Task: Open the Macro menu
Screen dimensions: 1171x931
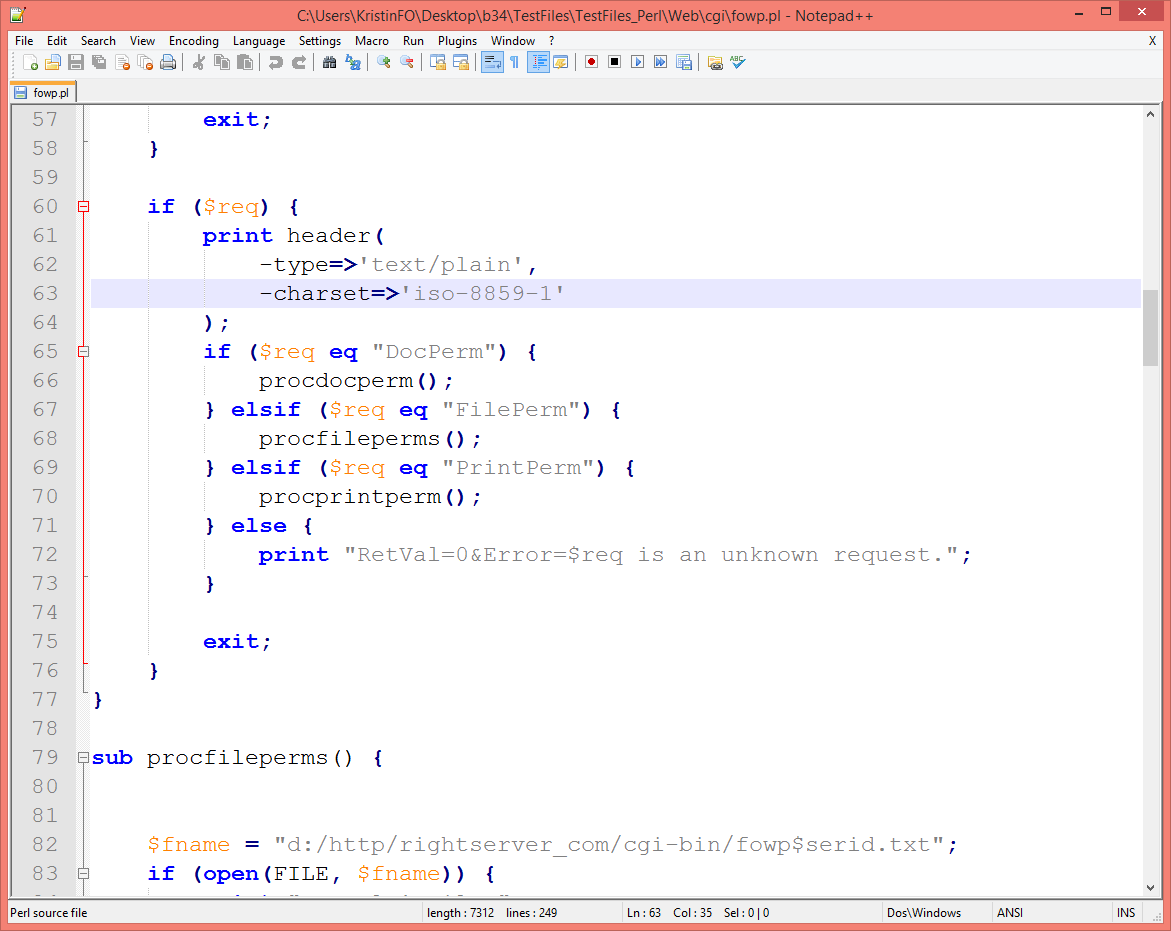Action: click(x=372, y=41)
